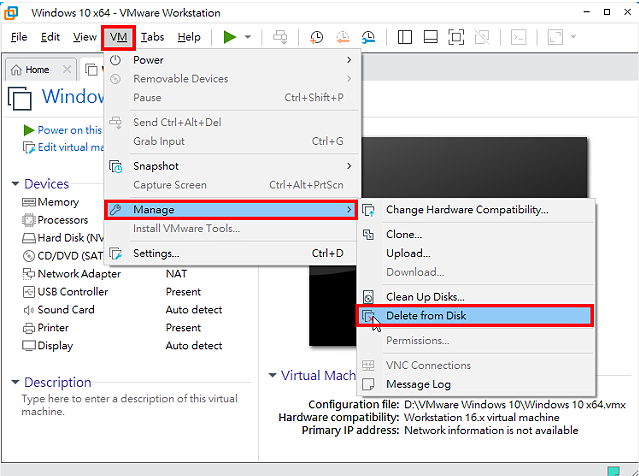Select Clone from Manage submenu

coord(476,235)
